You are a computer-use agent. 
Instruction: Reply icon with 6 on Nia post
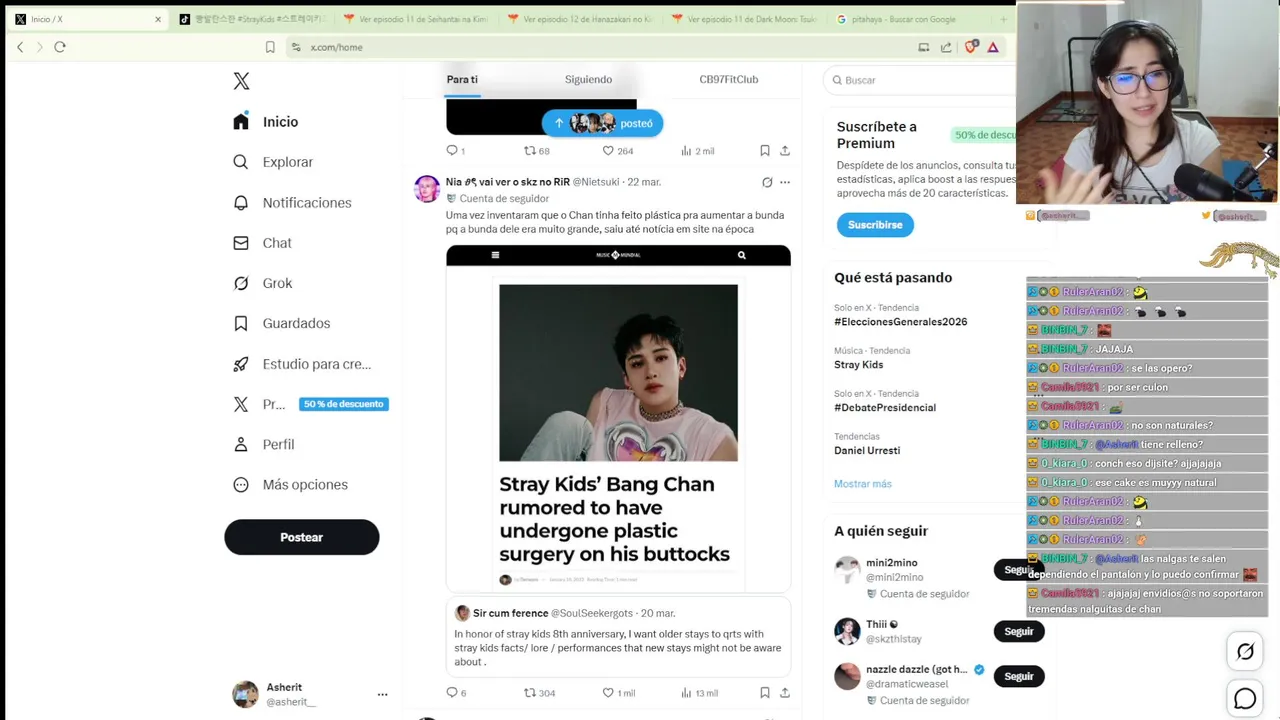point(456,693)
